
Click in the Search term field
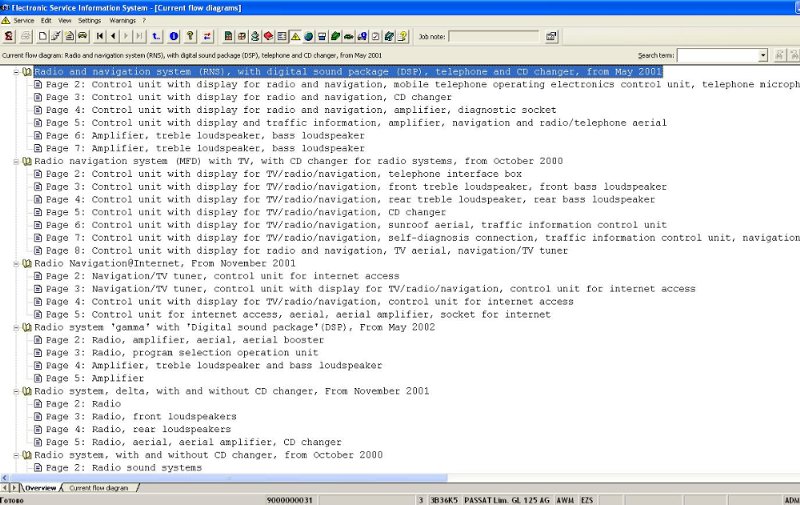(x=718, y=55)
